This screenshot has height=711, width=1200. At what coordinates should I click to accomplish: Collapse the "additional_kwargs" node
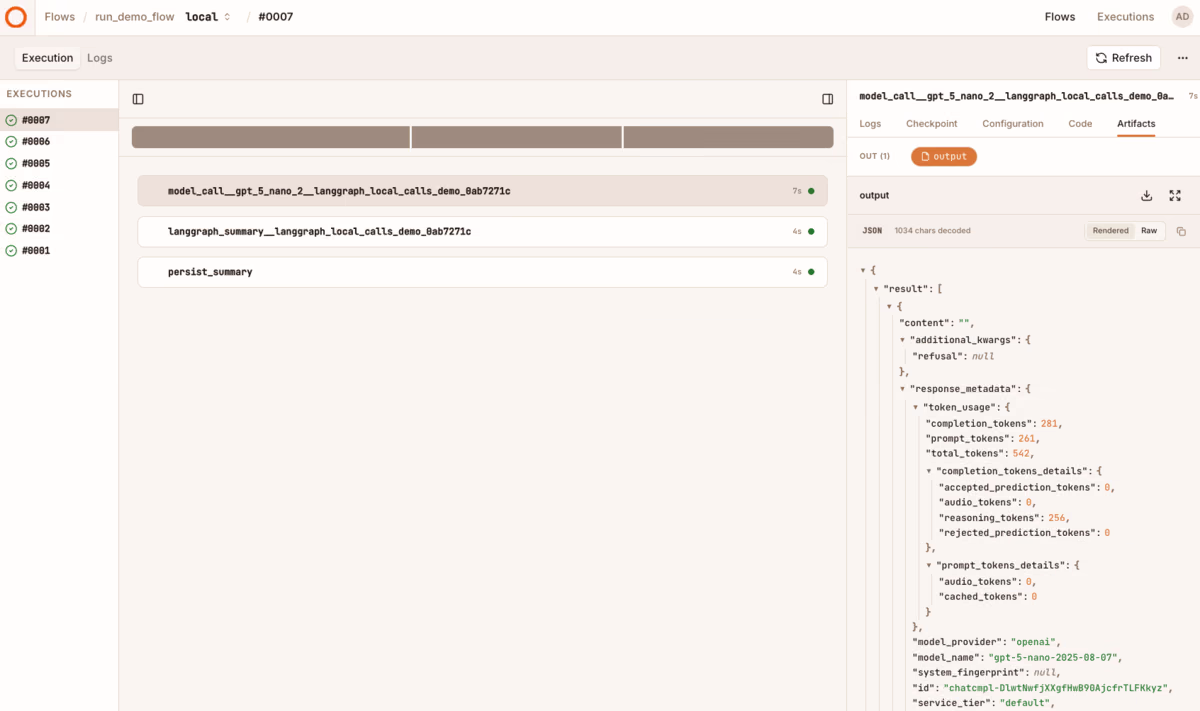(902, 340)
